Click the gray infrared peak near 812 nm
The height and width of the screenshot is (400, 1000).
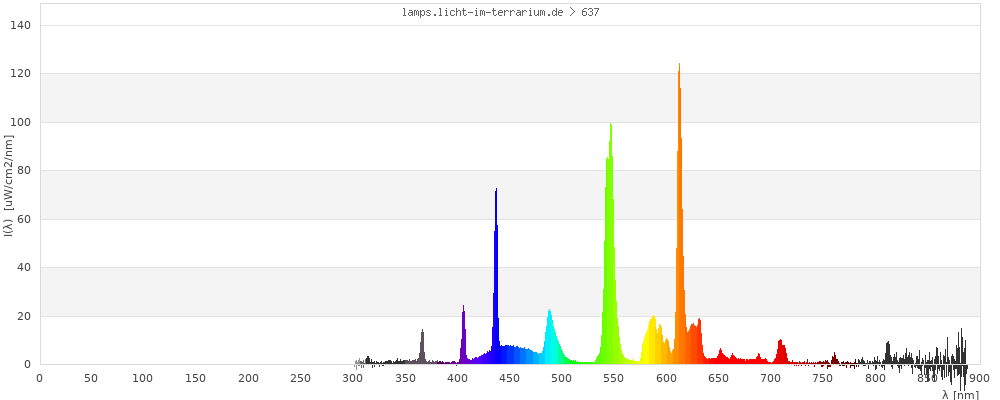coord(887,353)
